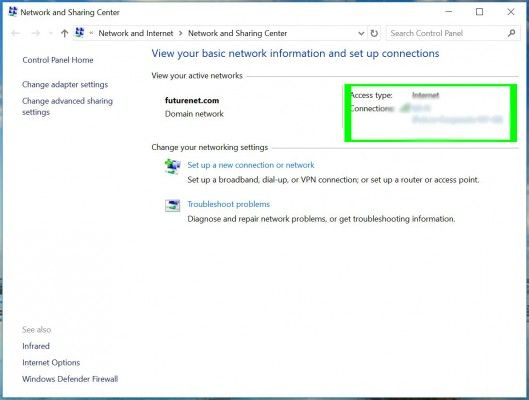The width and height of the screenshot is (529, 400).
Task: Click the Back navigation arrow
Action: tap(16, 33)
